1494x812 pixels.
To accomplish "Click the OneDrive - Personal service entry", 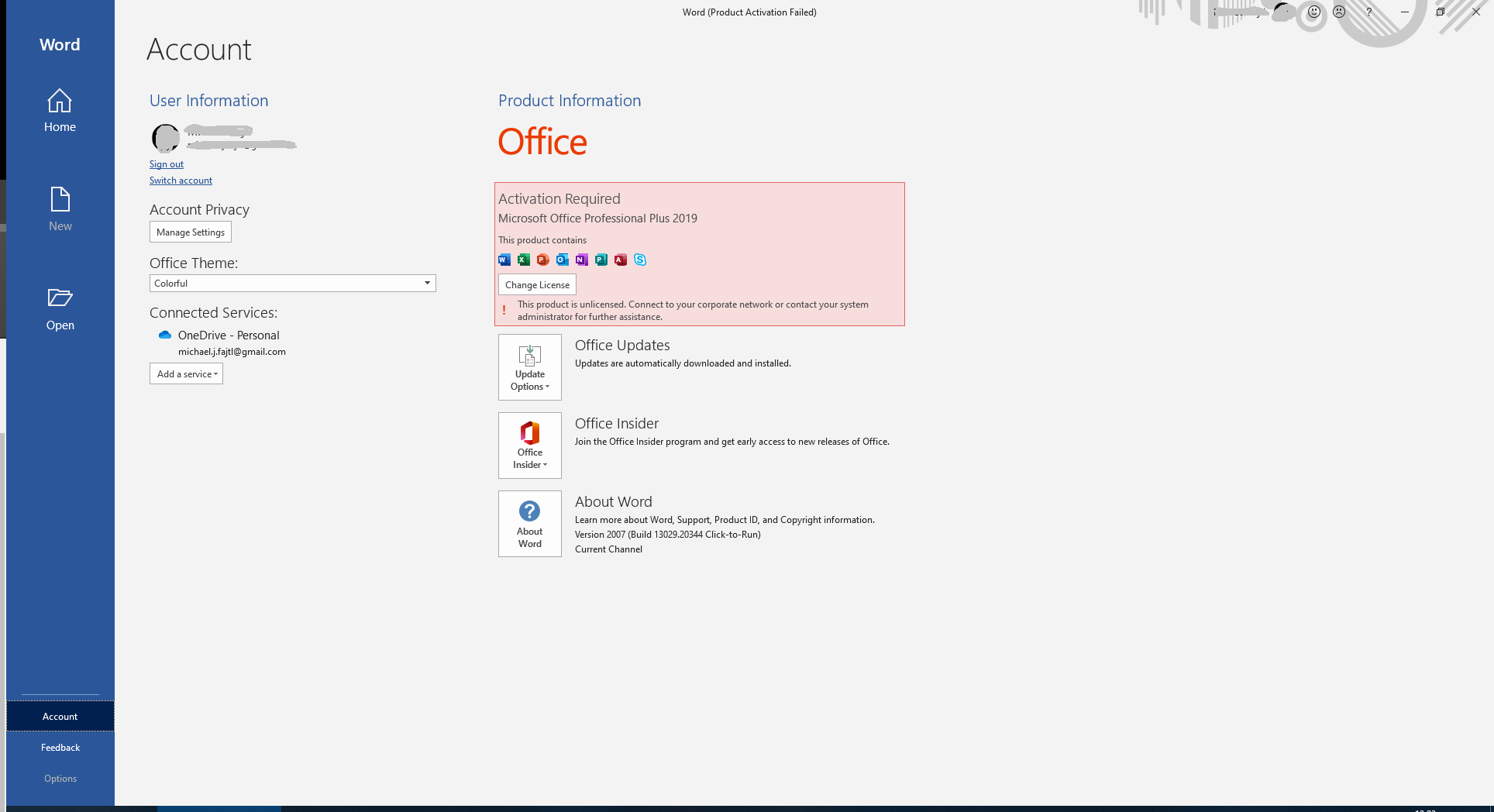I will tap(229, 335).
